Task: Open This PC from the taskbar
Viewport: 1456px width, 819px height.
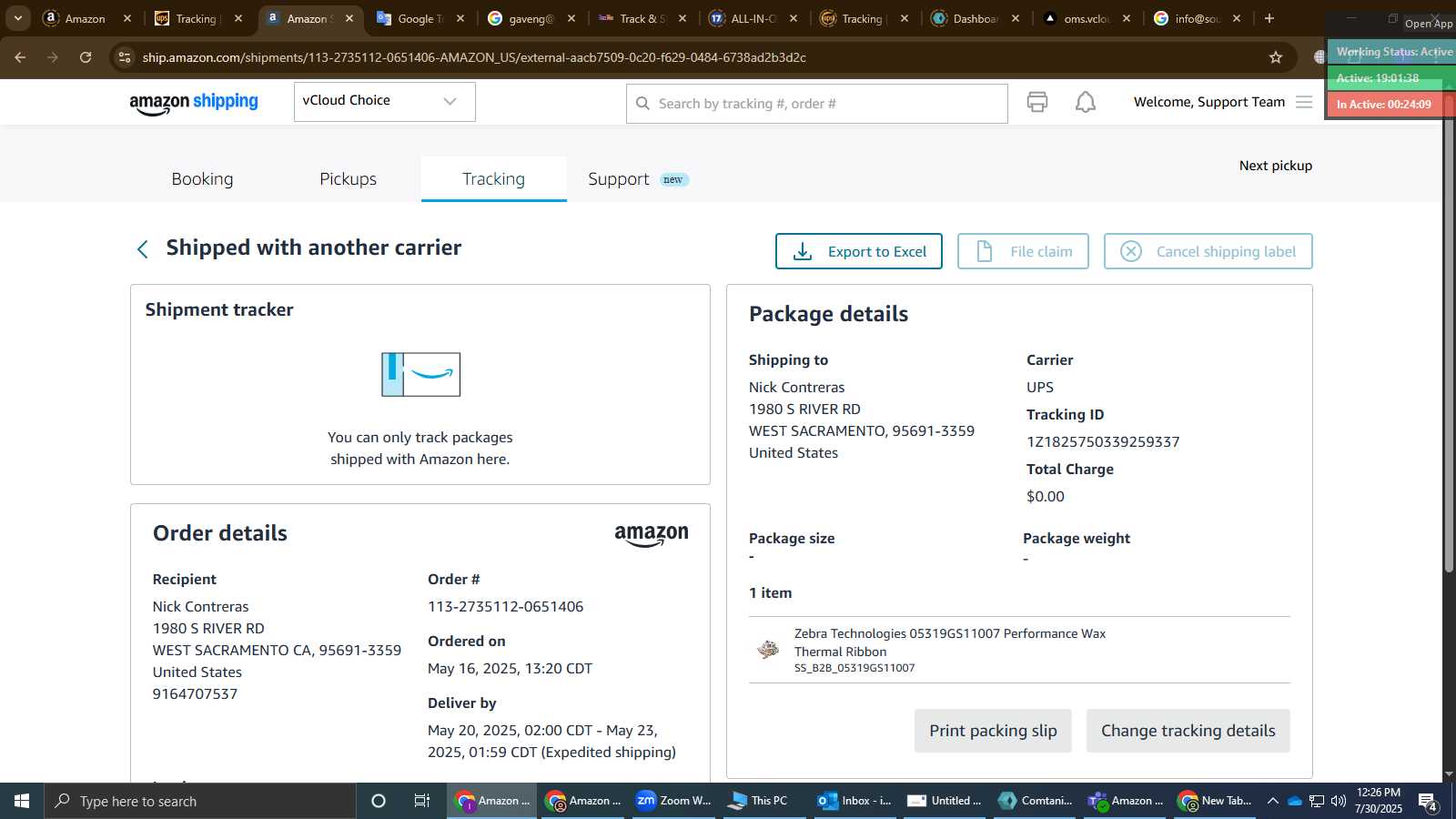Action: 763,801
